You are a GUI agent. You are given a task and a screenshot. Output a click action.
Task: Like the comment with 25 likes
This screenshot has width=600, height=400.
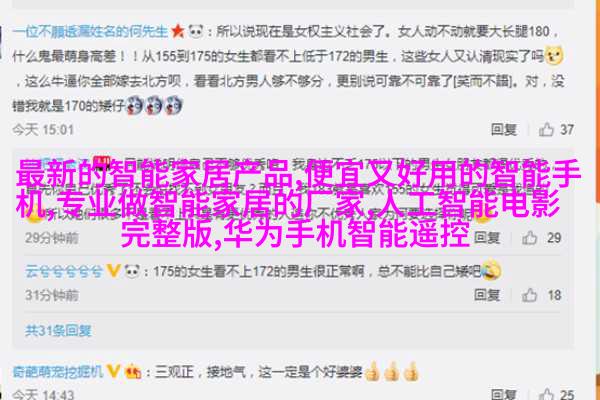coord(546,394)
